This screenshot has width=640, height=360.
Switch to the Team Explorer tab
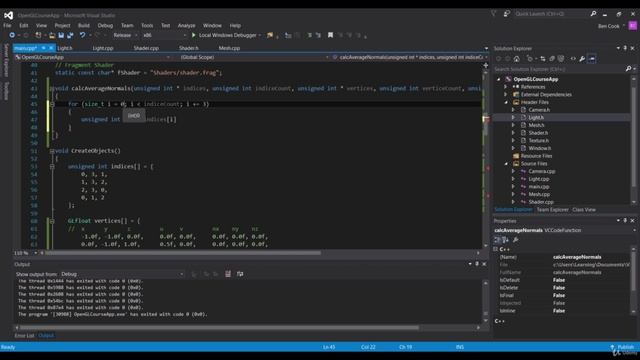click(552, 210)
